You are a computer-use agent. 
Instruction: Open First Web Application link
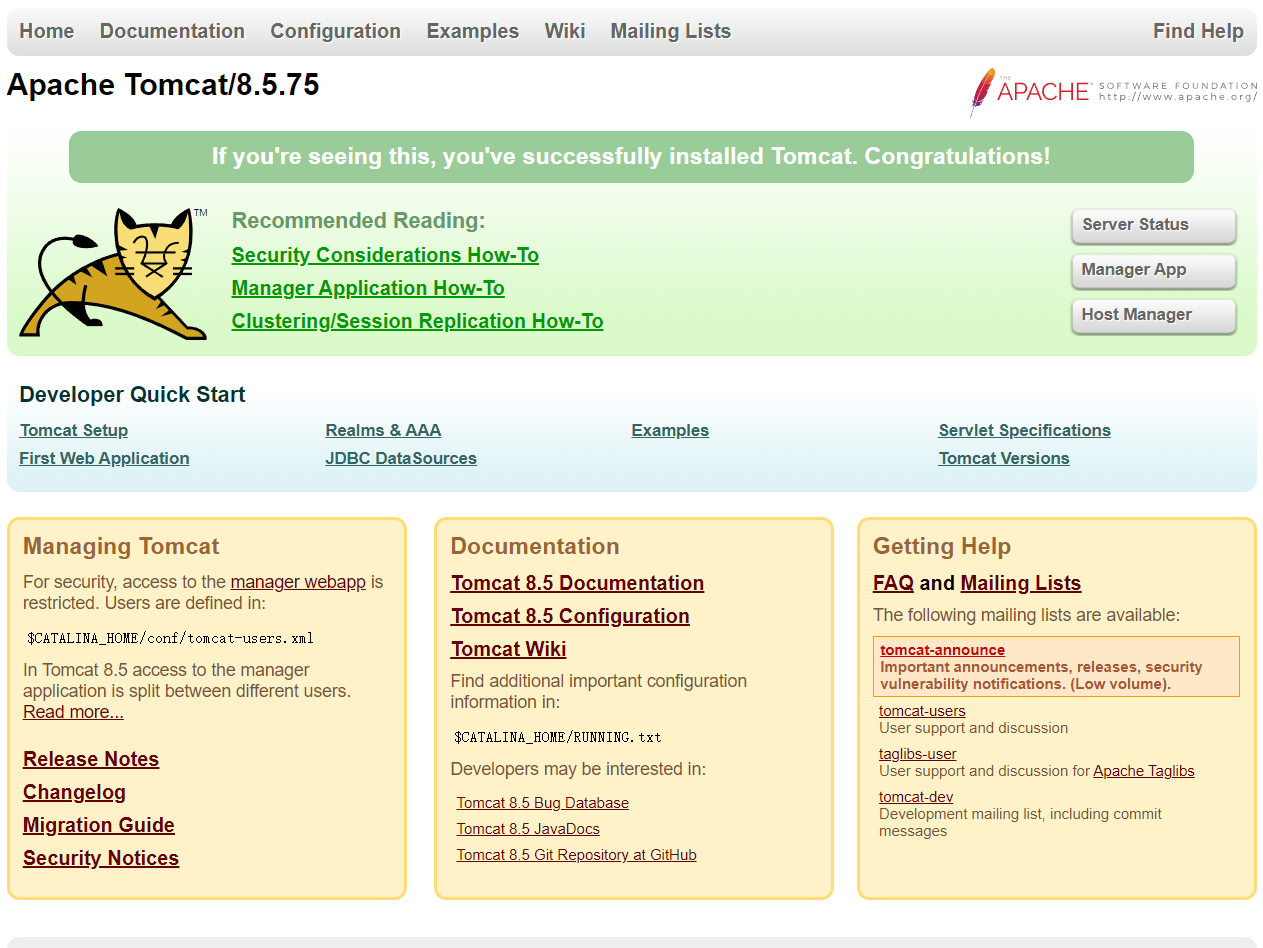(x=104, y=458)
